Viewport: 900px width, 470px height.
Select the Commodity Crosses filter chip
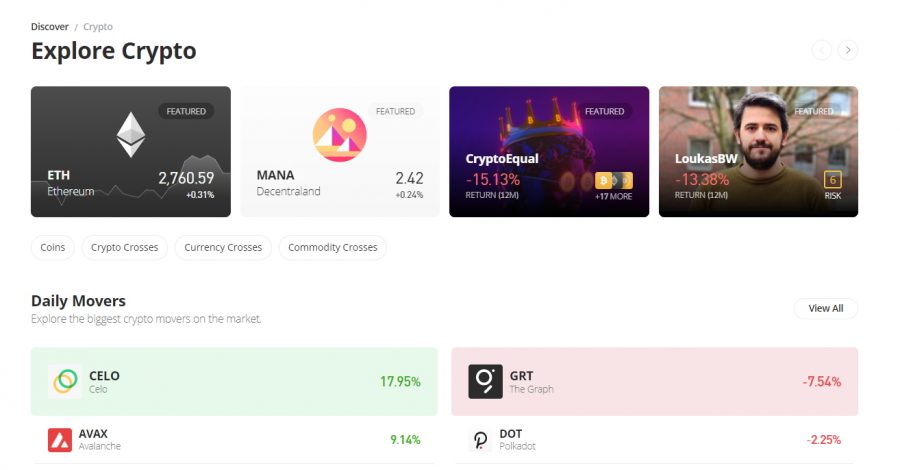tap(333, 247)
